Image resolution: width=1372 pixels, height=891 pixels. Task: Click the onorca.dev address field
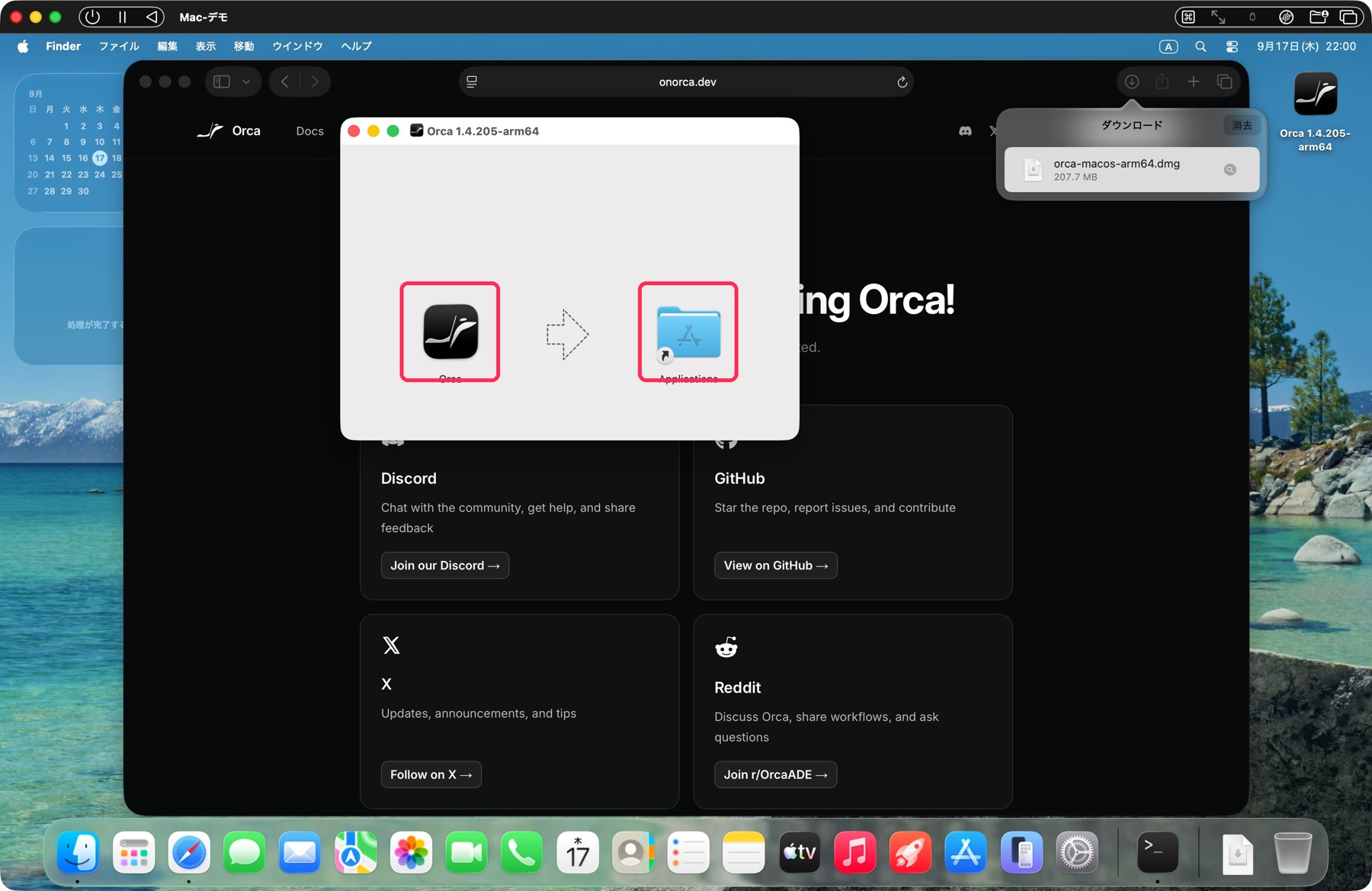(687, 82)
